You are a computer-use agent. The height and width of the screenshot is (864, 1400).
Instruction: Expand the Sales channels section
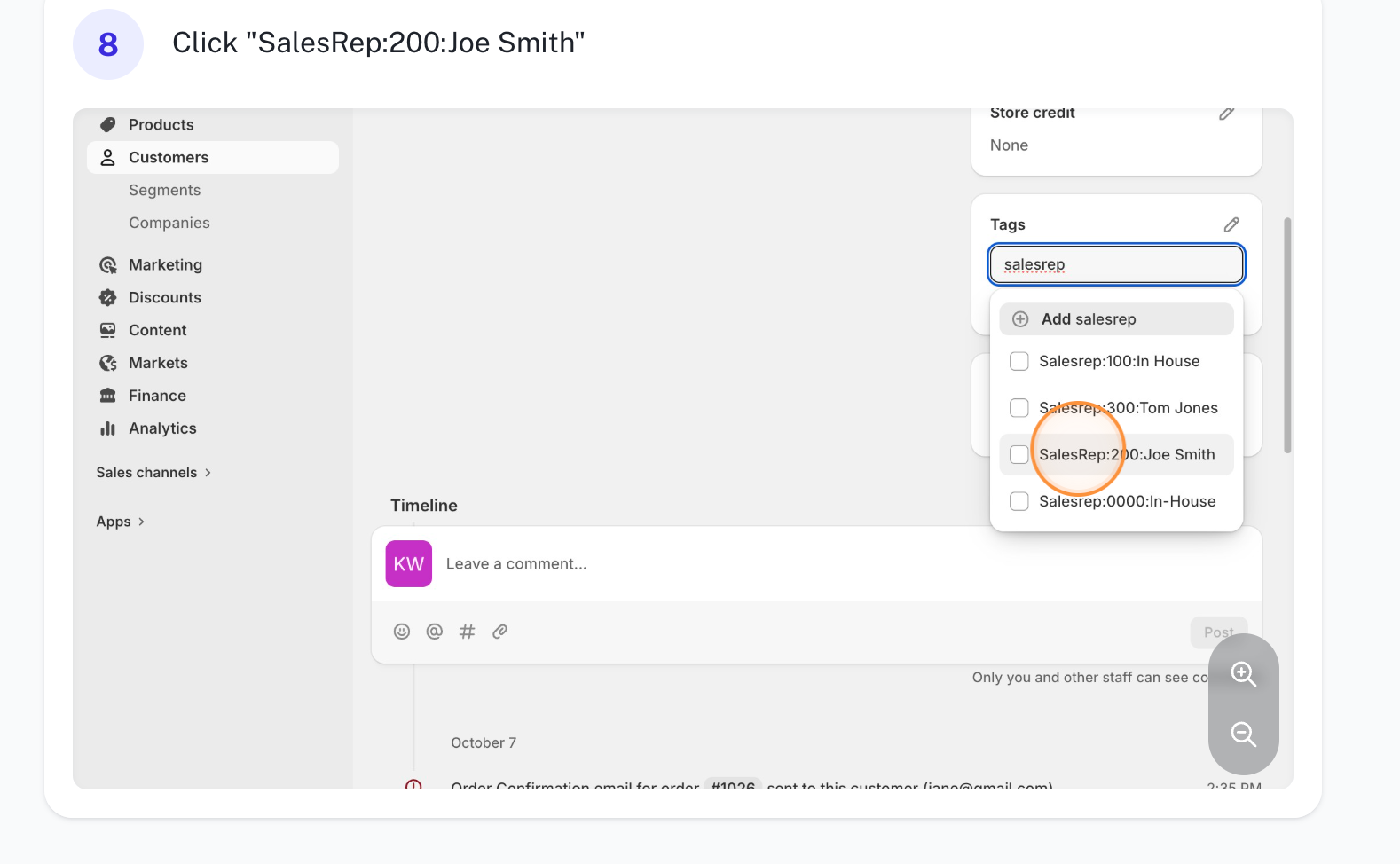153,473
